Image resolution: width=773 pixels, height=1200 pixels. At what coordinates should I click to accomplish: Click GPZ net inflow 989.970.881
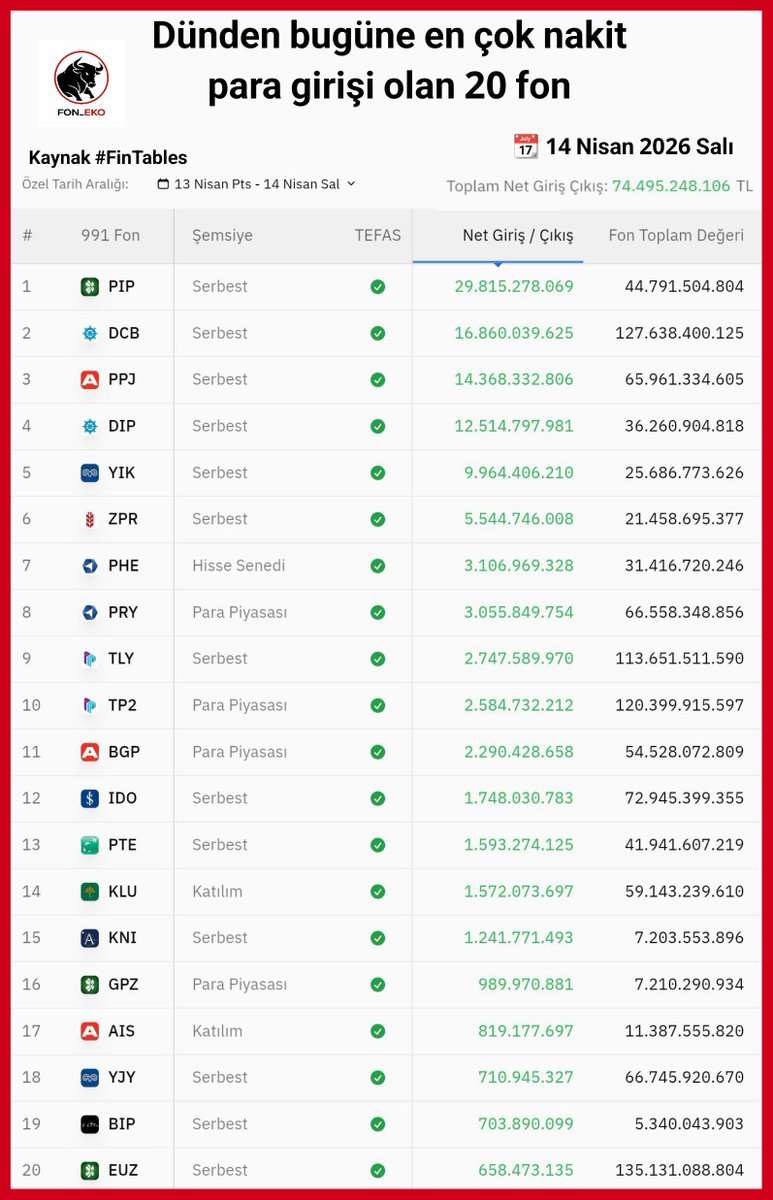pos(526,984)
